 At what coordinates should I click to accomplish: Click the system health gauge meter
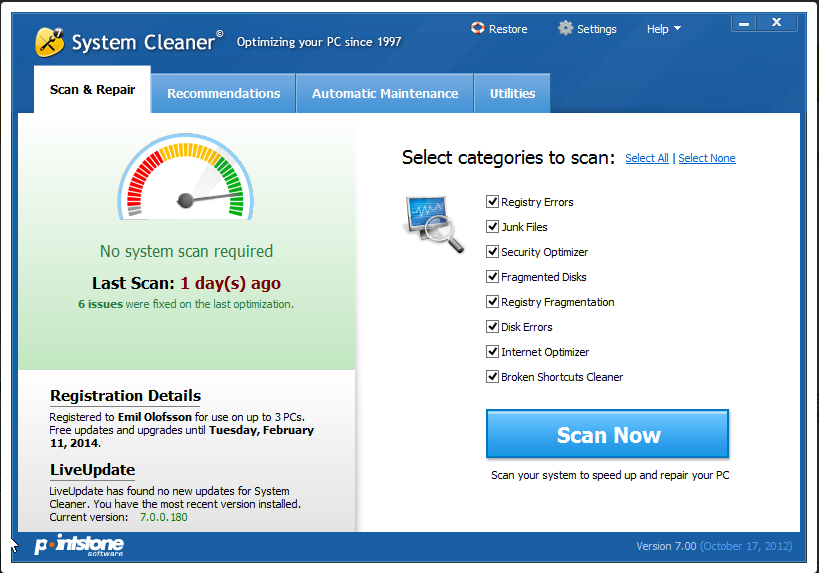click(x=185, y=177)
